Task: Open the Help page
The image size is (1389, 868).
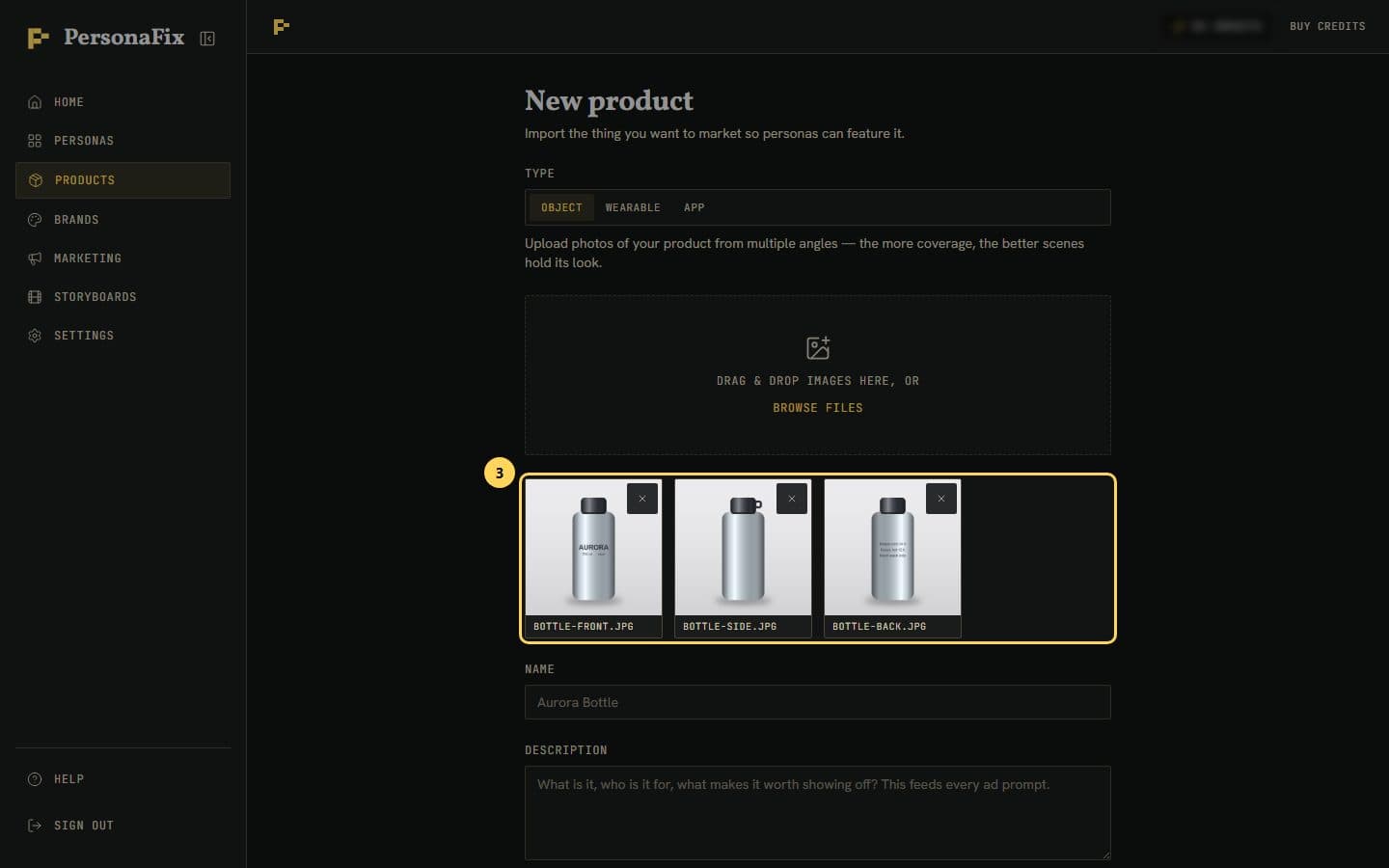Action: tap(123, 779)
